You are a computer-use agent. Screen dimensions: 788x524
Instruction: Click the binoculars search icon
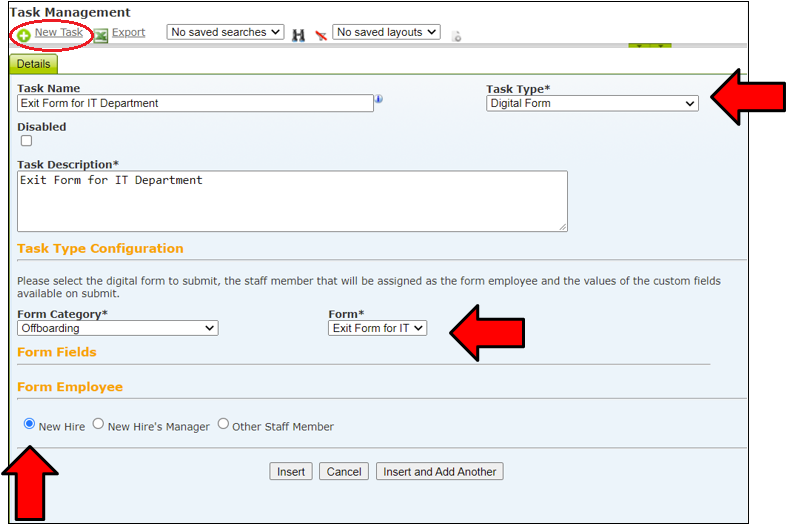click(x=299, y=35)
